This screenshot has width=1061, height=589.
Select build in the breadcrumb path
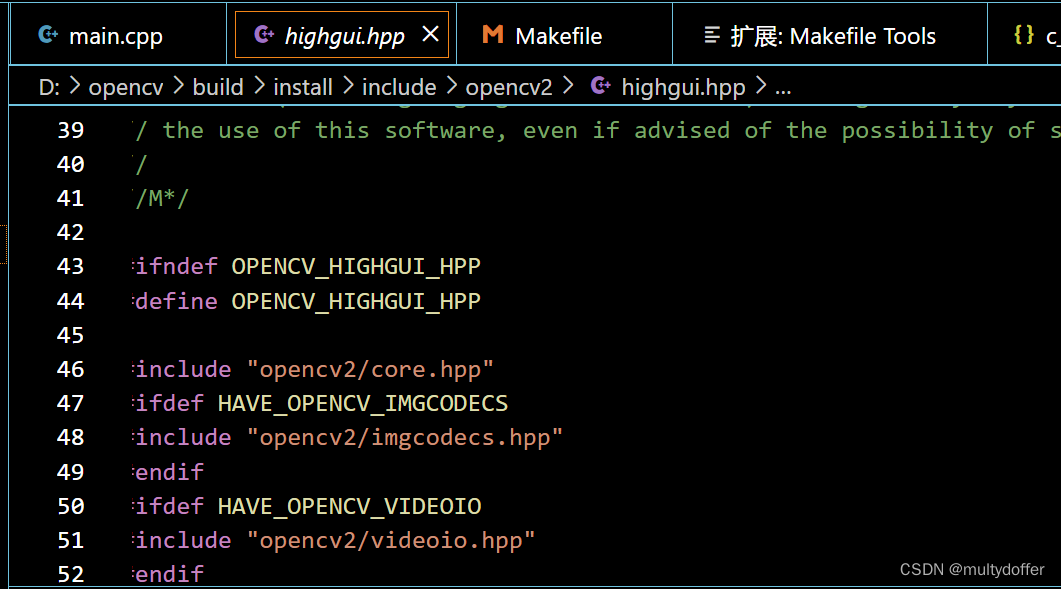[217, 86]
